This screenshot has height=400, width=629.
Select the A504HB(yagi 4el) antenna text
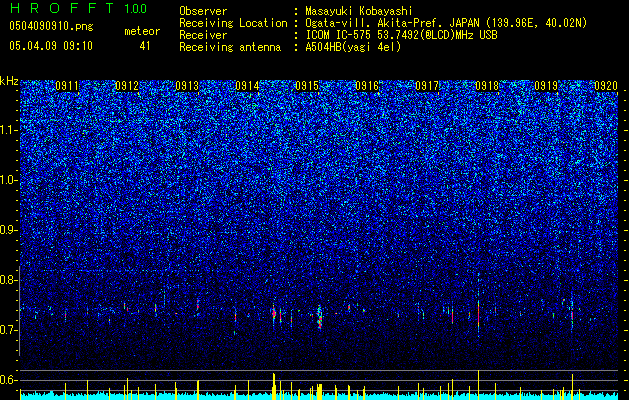pyautogui.click(x=353, y=47)
